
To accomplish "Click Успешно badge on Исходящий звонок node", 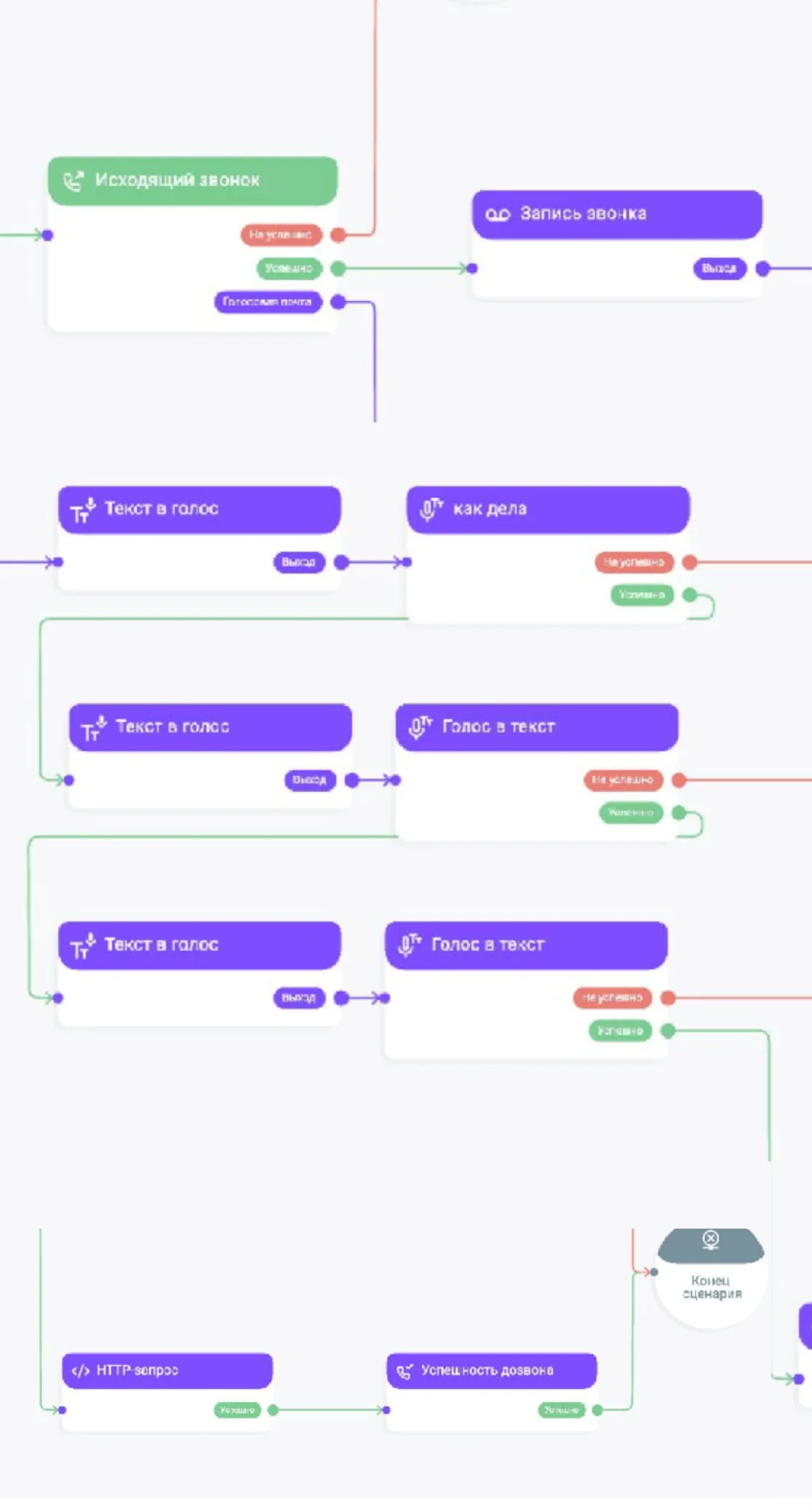I will click(x=289, y=268).
